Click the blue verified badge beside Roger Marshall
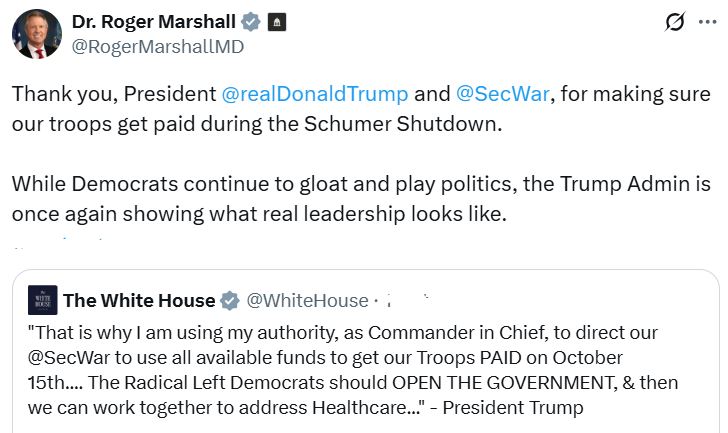728x433 pixels. pyautogui.click(x=254, y=21)
